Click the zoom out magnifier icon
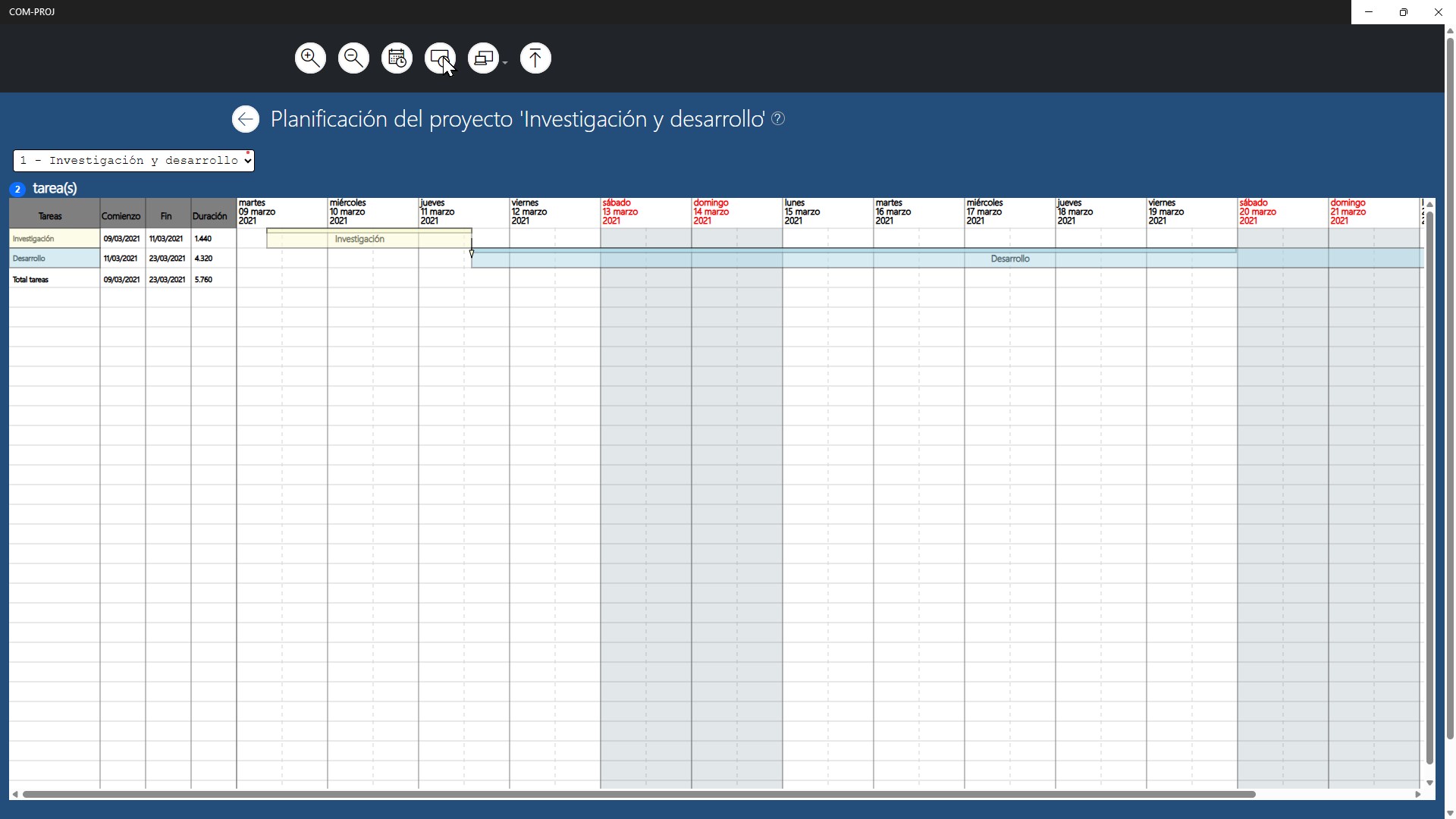This screenshot has height=819, width=1456. tap(353, 58)
